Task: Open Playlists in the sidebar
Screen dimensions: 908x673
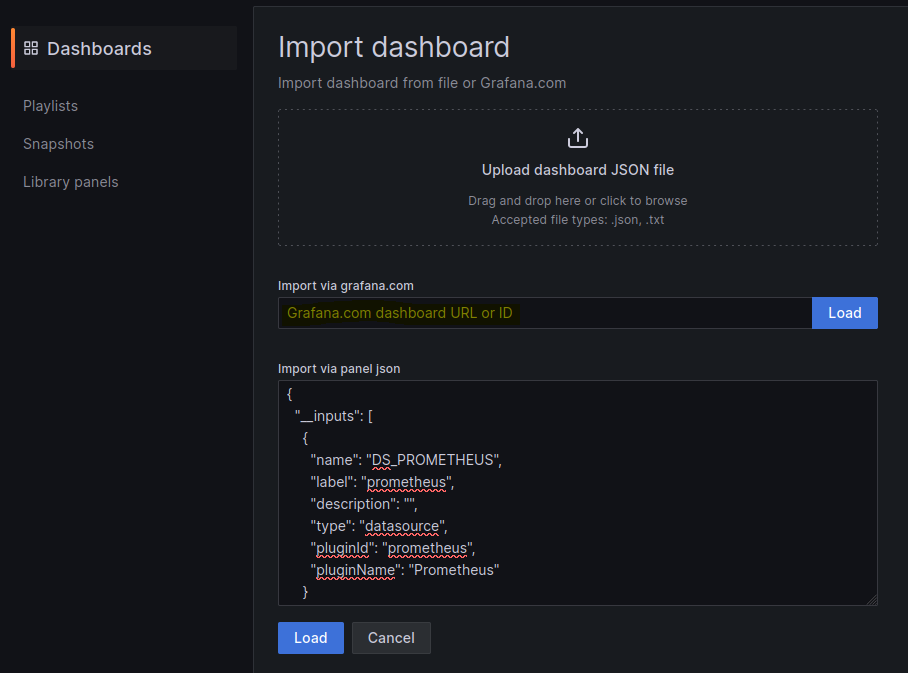Action: coord(50,106)
